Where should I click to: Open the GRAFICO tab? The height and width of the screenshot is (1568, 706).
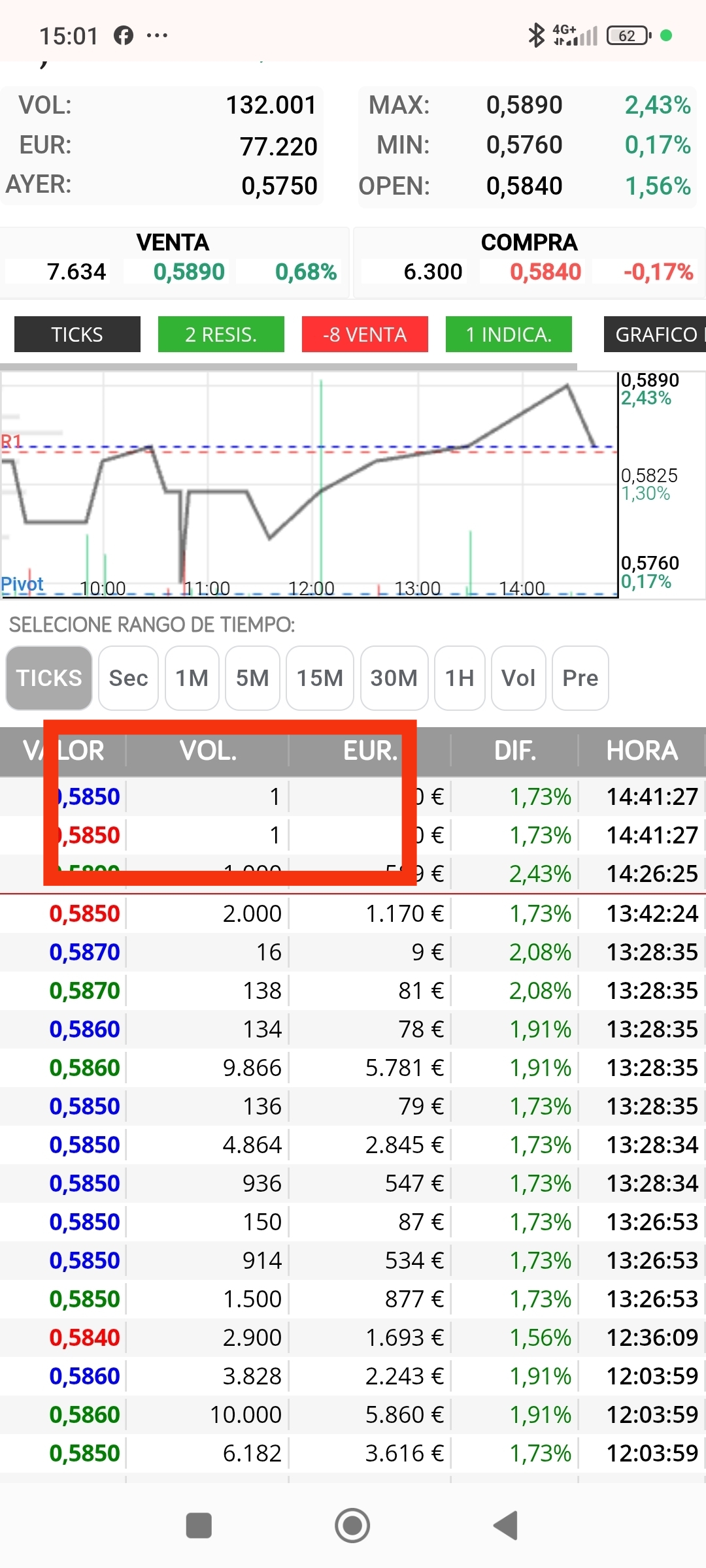tap(655, 335)
